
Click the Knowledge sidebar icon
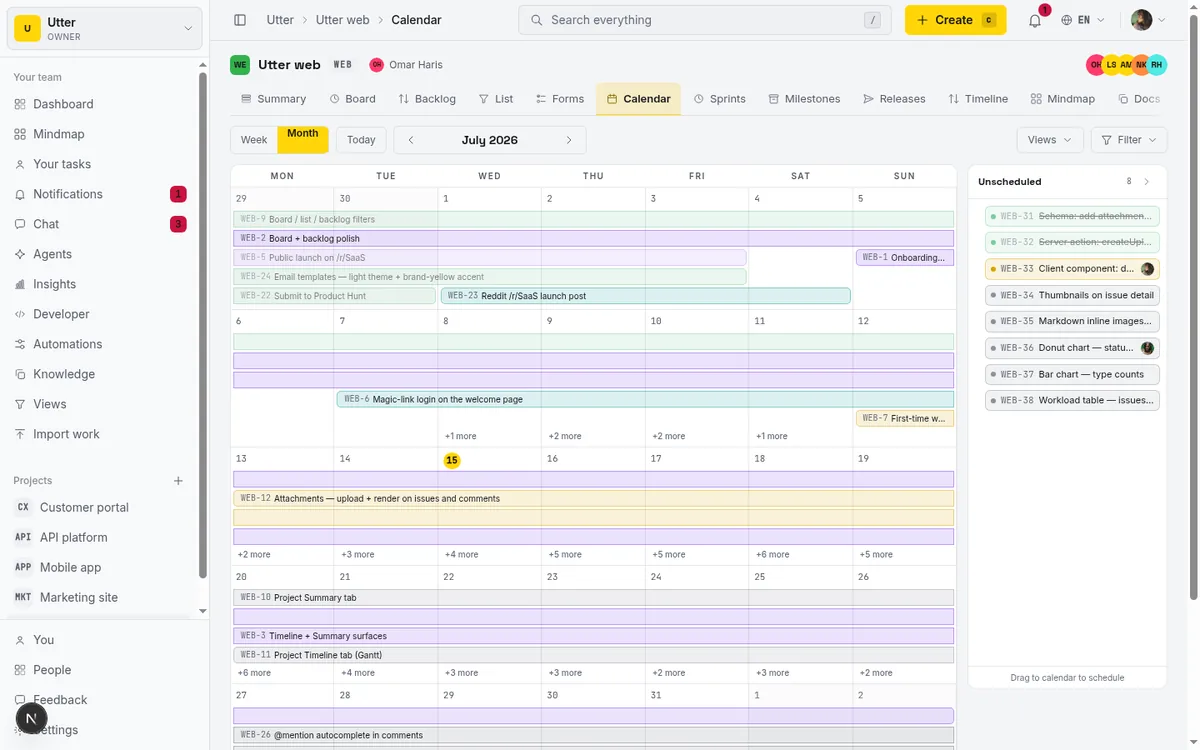pos(20,374)
